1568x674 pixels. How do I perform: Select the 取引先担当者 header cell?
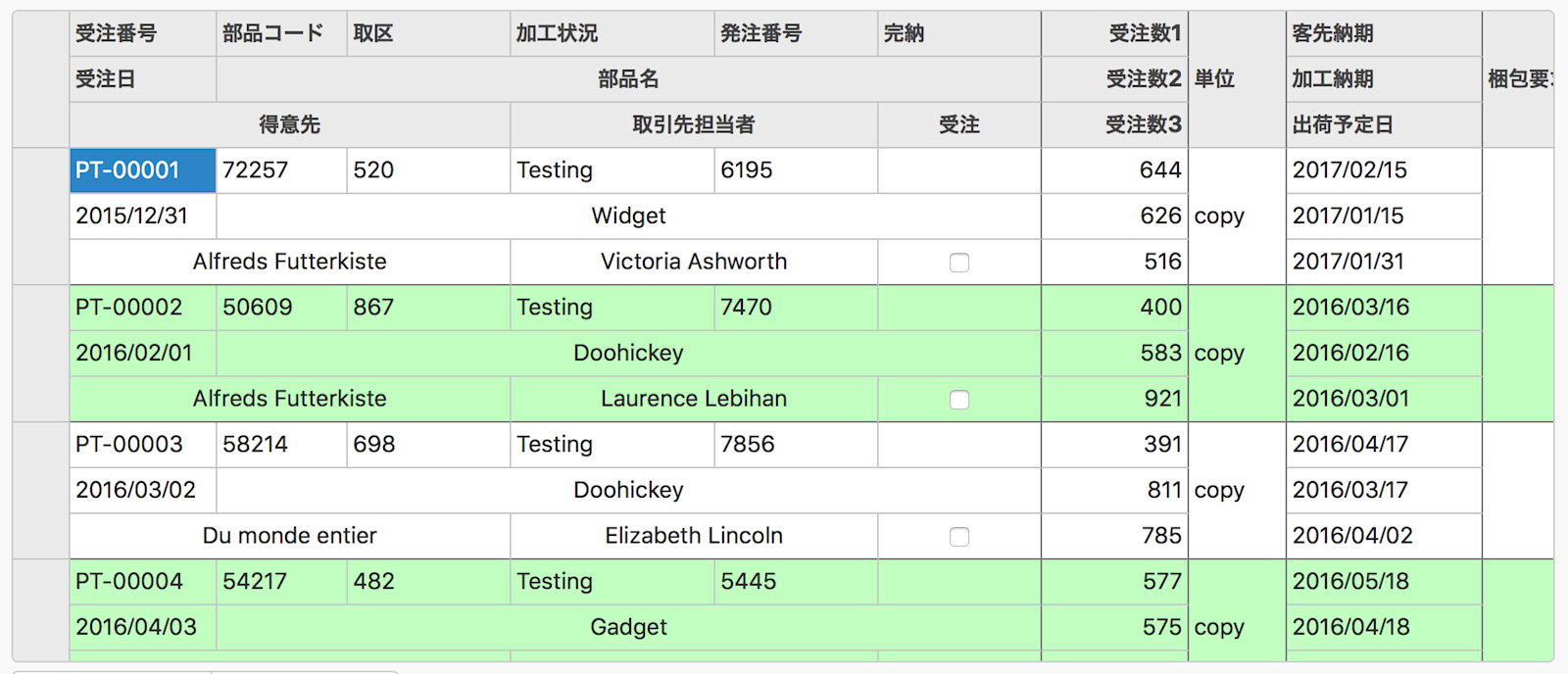[x=694, y=124]
